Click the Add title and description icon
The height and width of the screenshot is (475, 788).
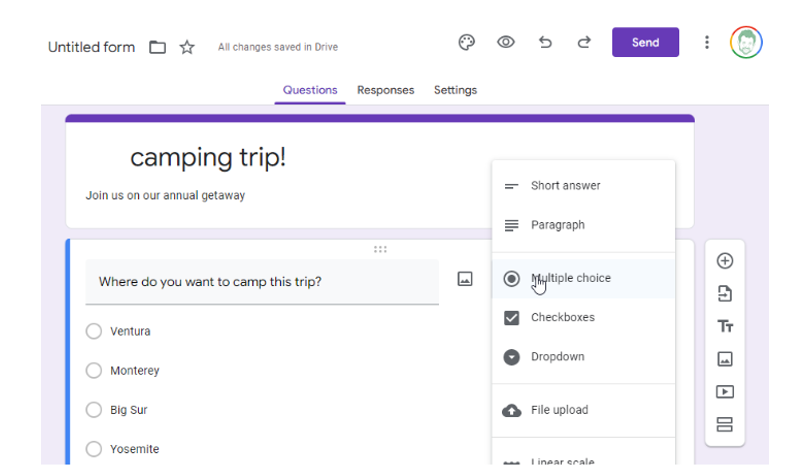pos(725,326)
